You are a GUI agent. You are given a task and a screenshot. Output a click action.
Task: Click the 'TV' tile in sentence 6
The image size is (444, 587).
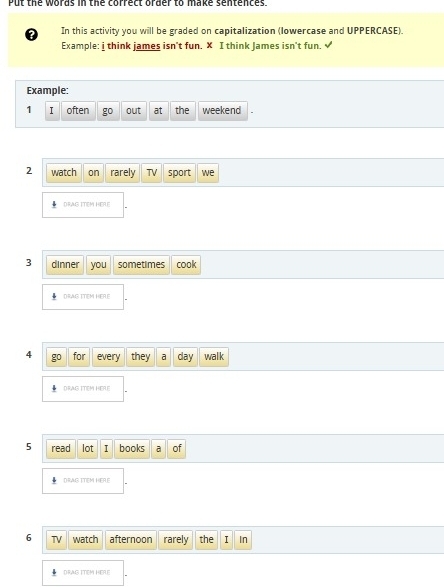click(56, 540)
